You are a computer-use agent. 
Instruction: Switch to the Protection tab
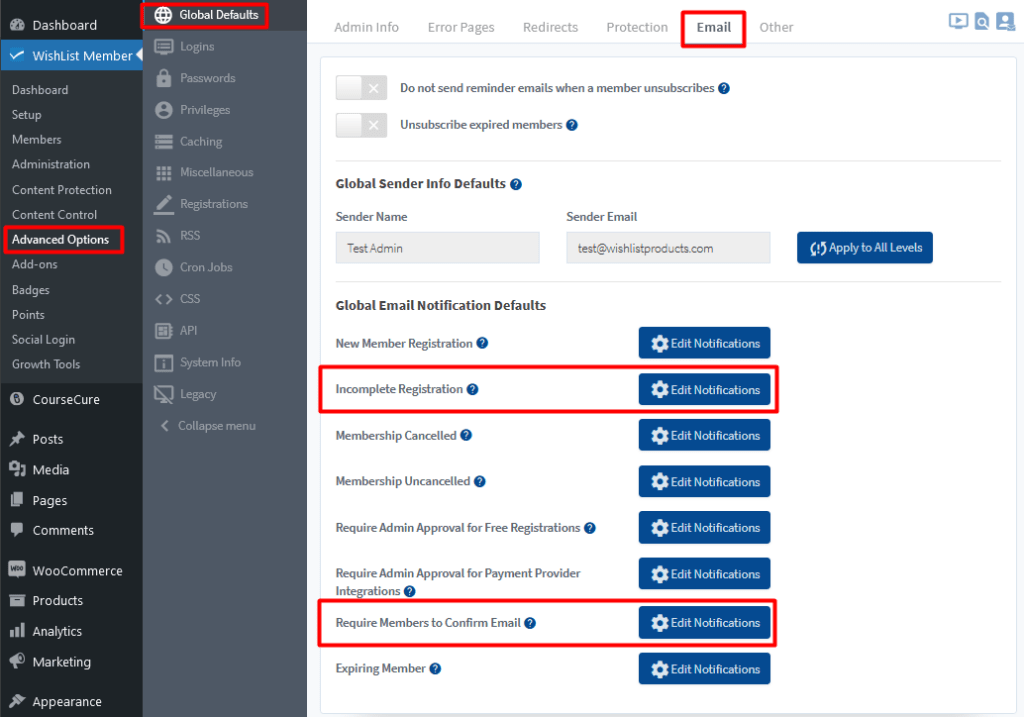637,27
